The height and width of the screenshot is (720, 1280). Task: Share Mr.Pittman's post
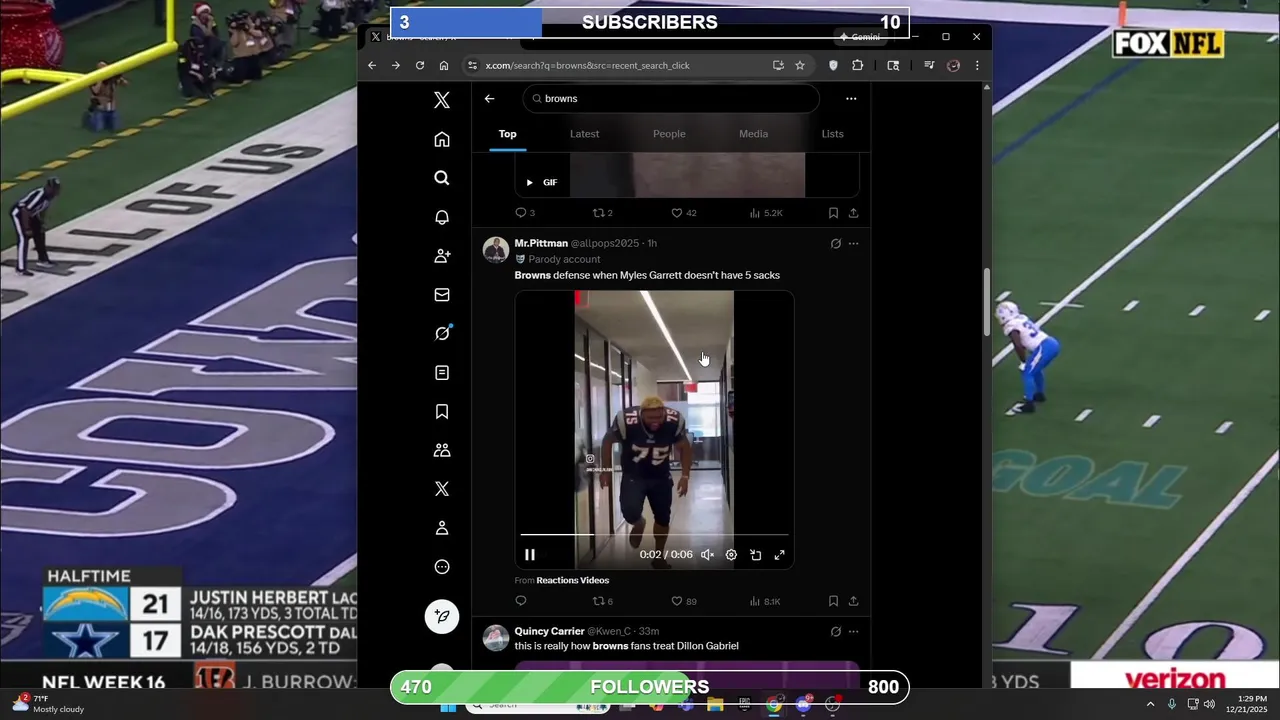[853, 601]
